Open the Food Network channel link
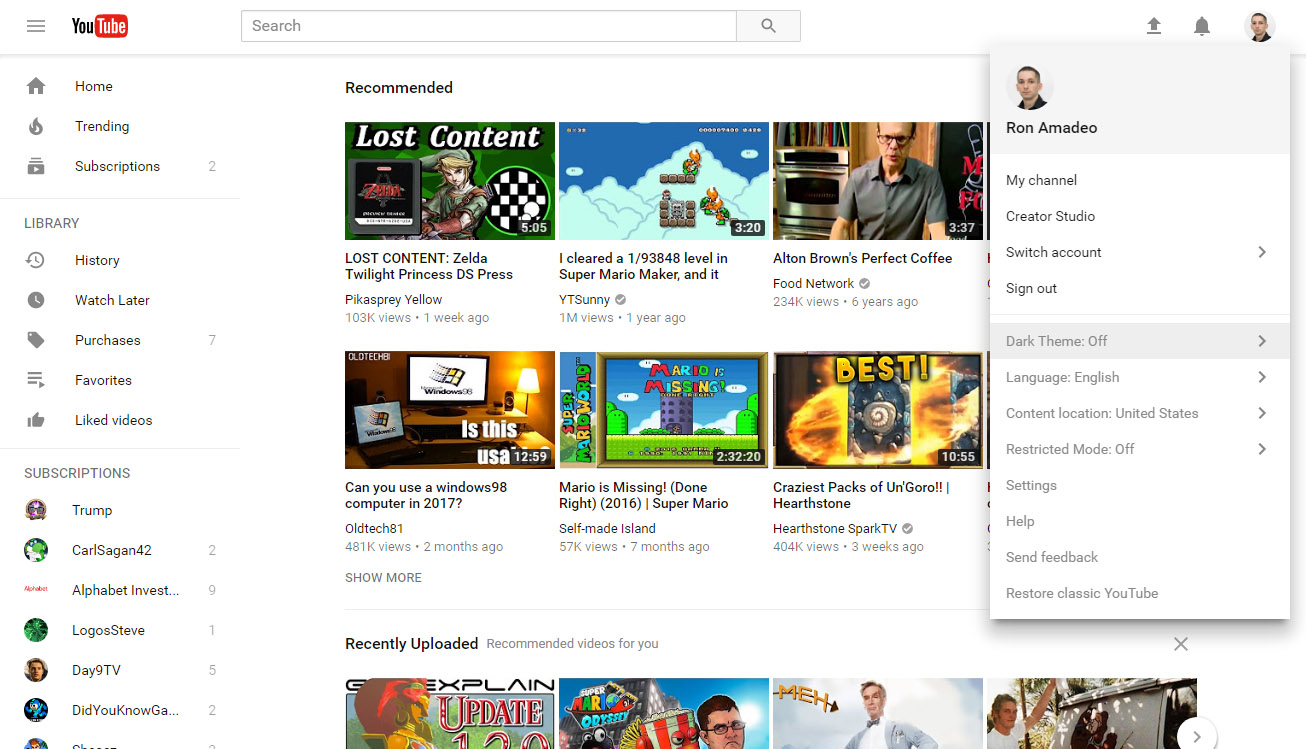This screenshot has width=1306, height=749. pyautogui.click(x=813, y=284)
